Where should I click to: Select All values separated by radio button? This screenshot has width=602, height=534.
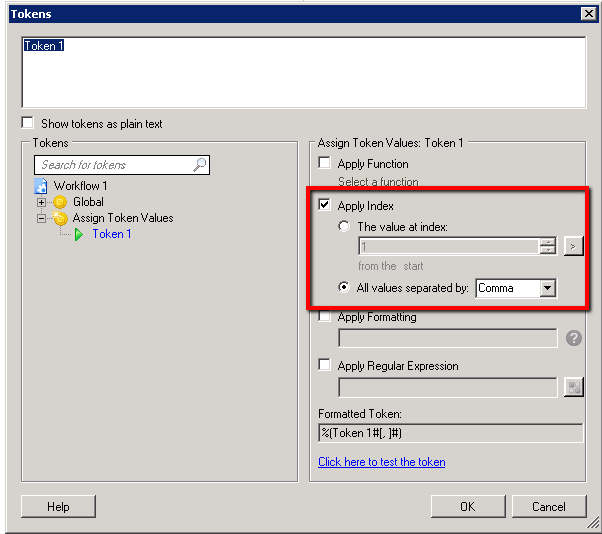pos(344,287)
